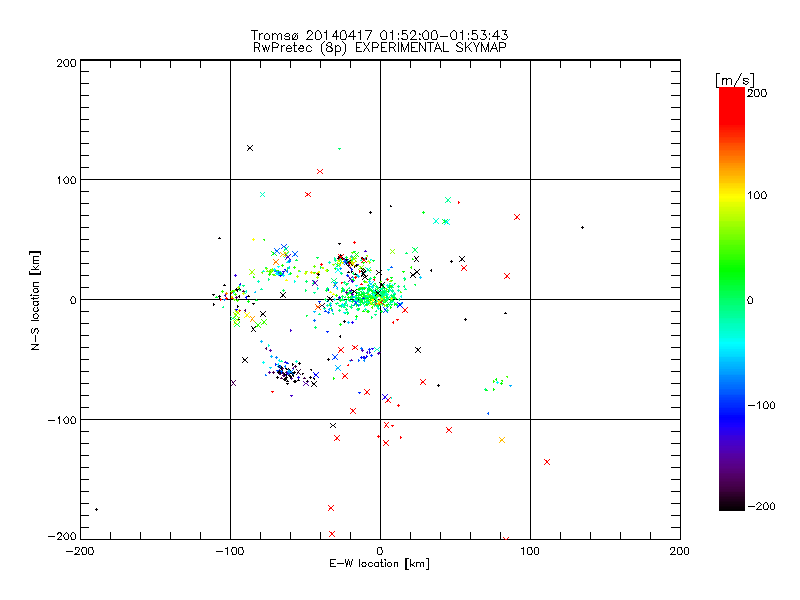Click x-axis tick label 100
The height and width of the screenshot is (600, 800).
[530, 551]
